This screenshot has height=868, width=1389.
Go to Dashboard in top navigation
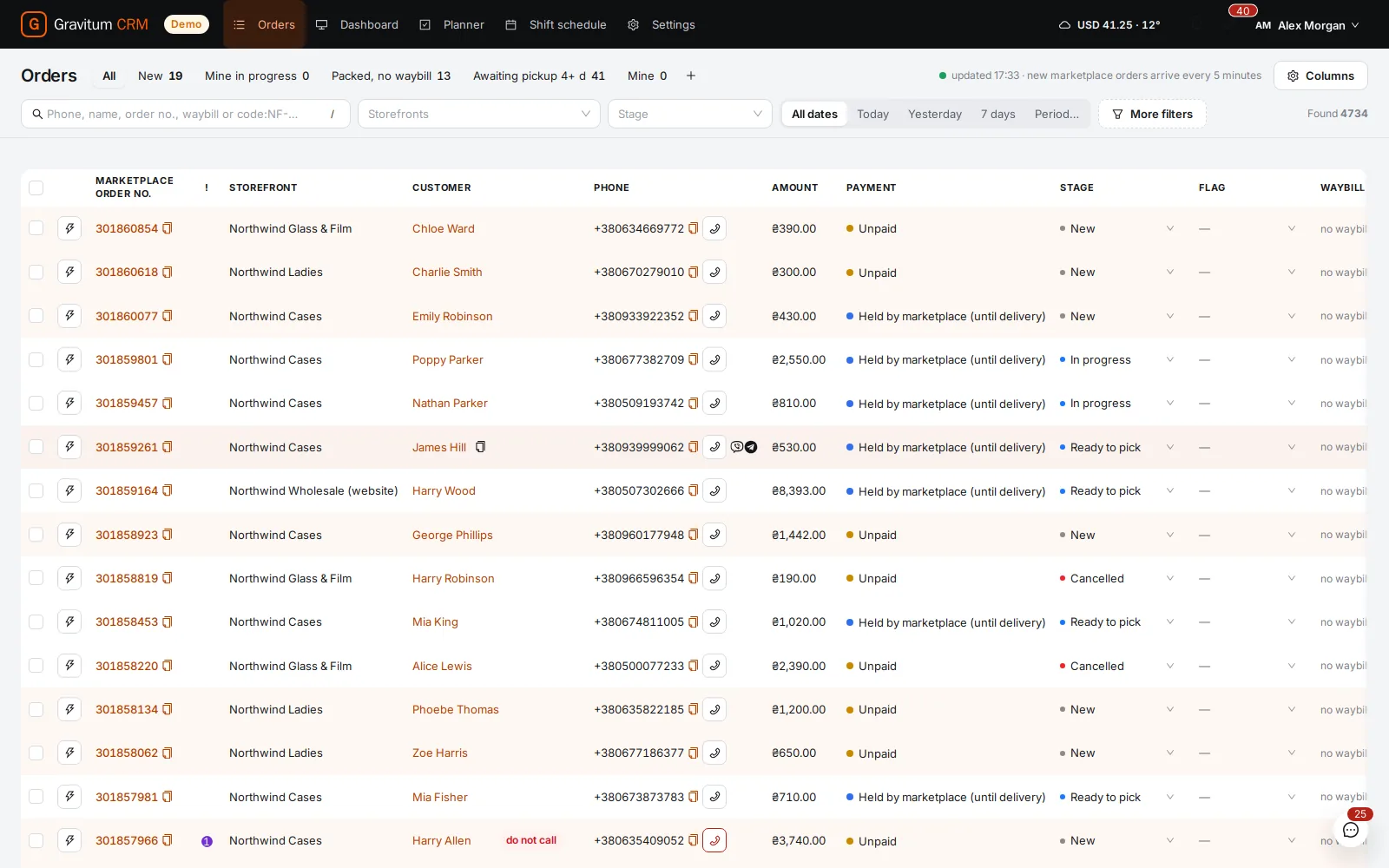pyautogui.click(x=357, y=24)
